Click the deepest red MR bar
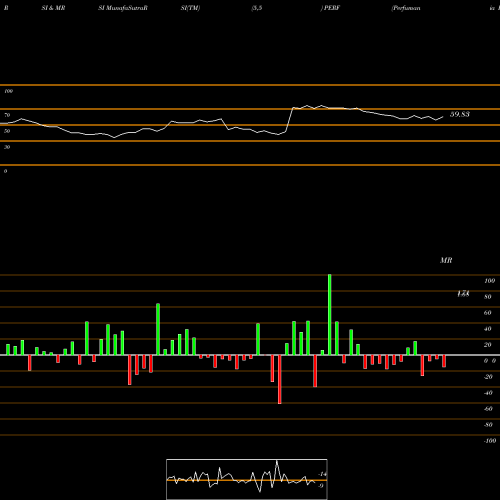 click(279, 379)
